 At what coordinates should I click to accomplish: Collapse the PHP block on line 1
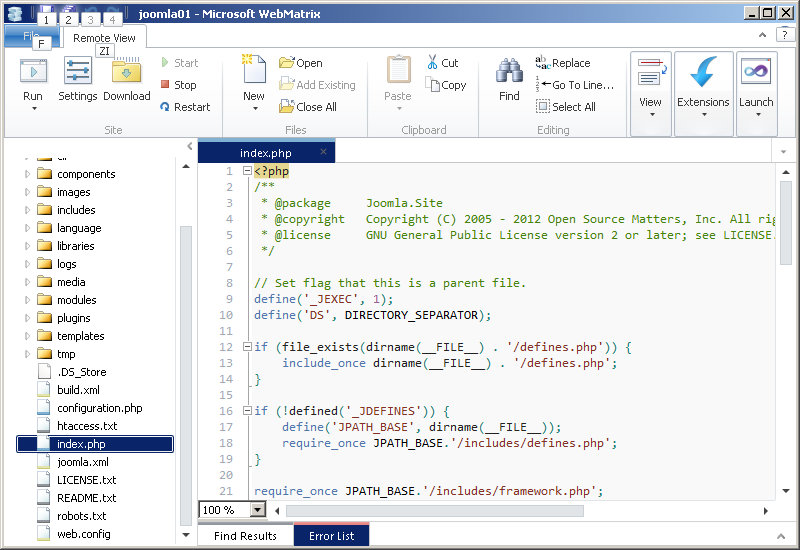click(x=246, y=172)
